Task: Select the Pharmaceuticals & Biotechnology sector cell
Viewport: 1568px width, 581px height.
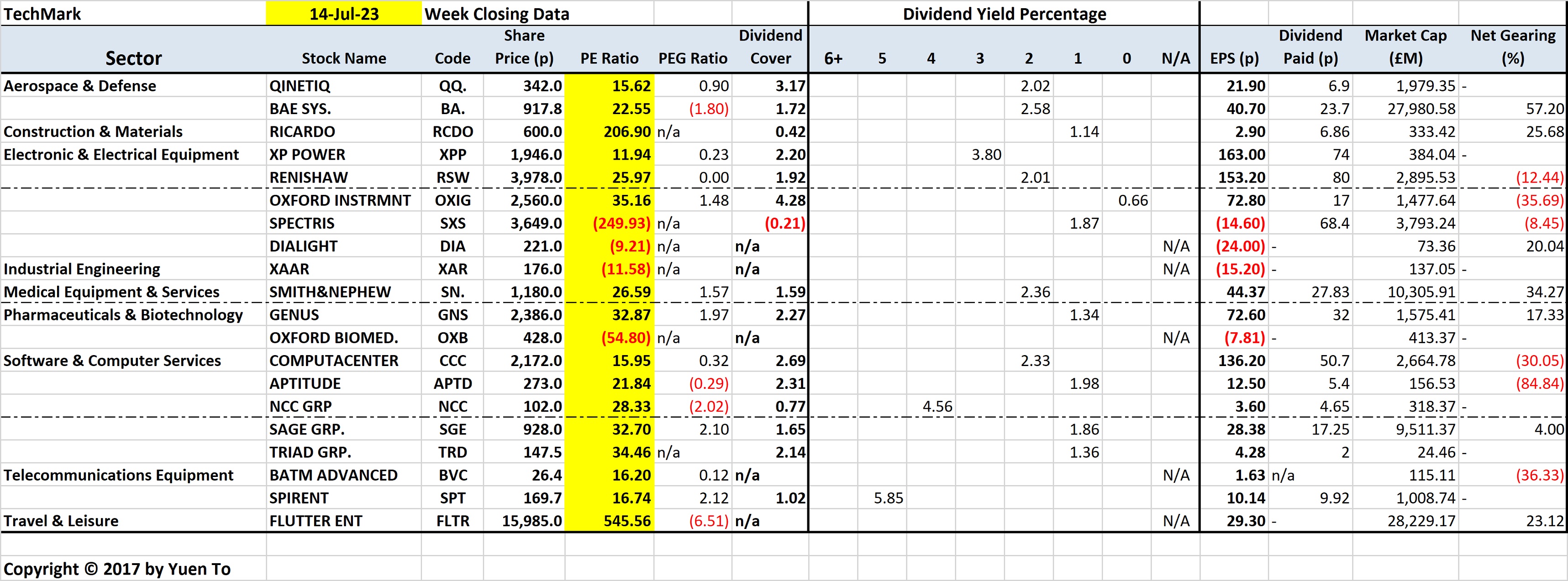Action: point(123,315)
